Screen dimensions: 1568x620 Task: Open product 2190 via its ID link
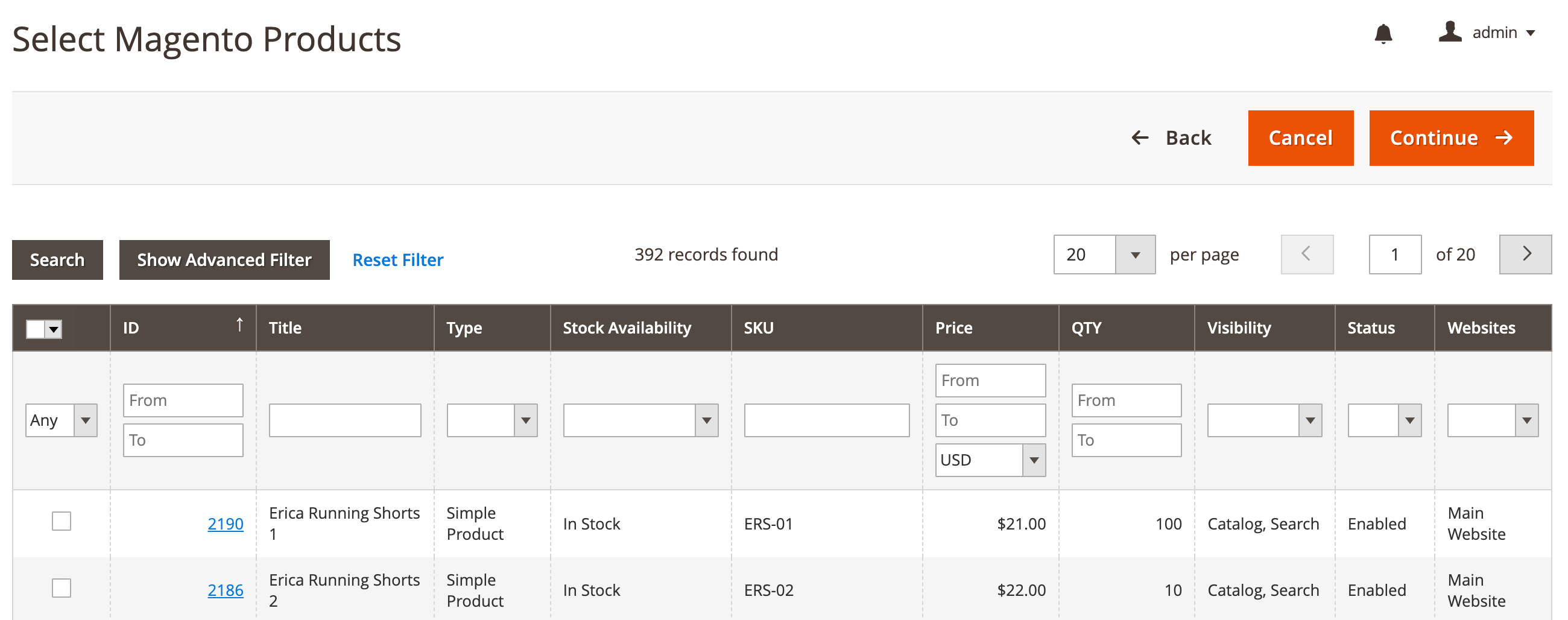click(x=225, y=524)
